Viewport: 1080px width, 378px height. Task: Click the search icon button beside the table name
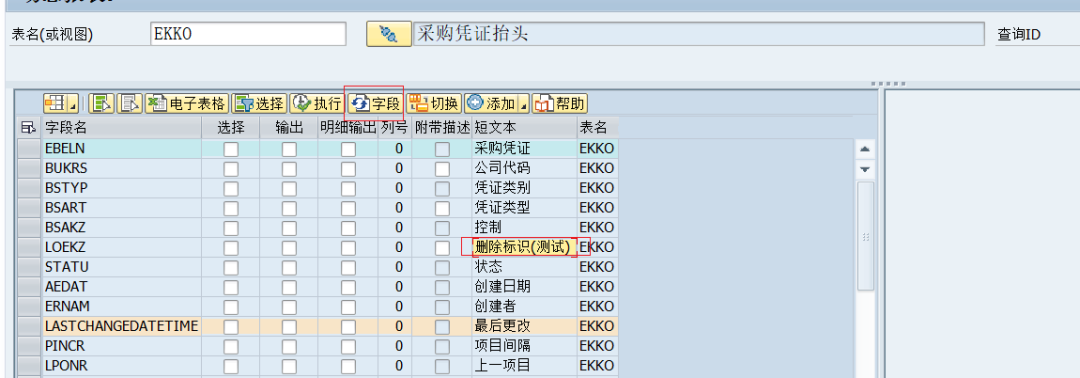pos(389,34)
